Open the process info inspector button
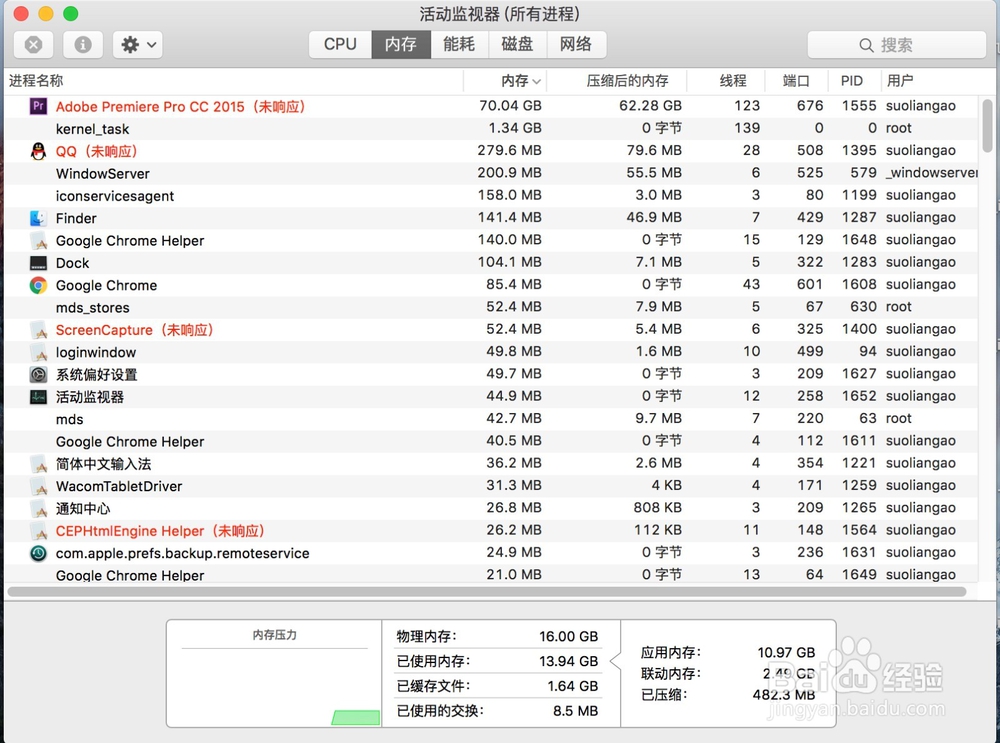This screenshot has height=743, width=1000. tap(83, 45)
